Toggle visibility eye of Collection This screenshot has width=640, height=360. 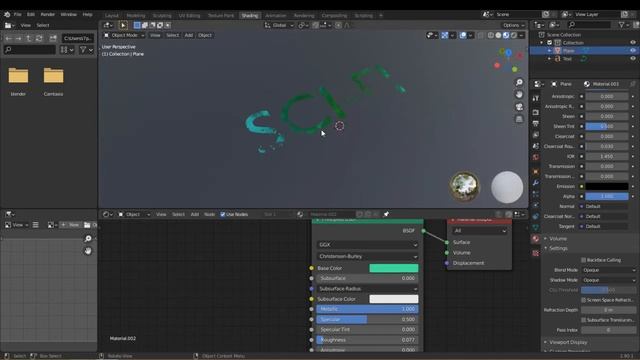click(633, 42)
